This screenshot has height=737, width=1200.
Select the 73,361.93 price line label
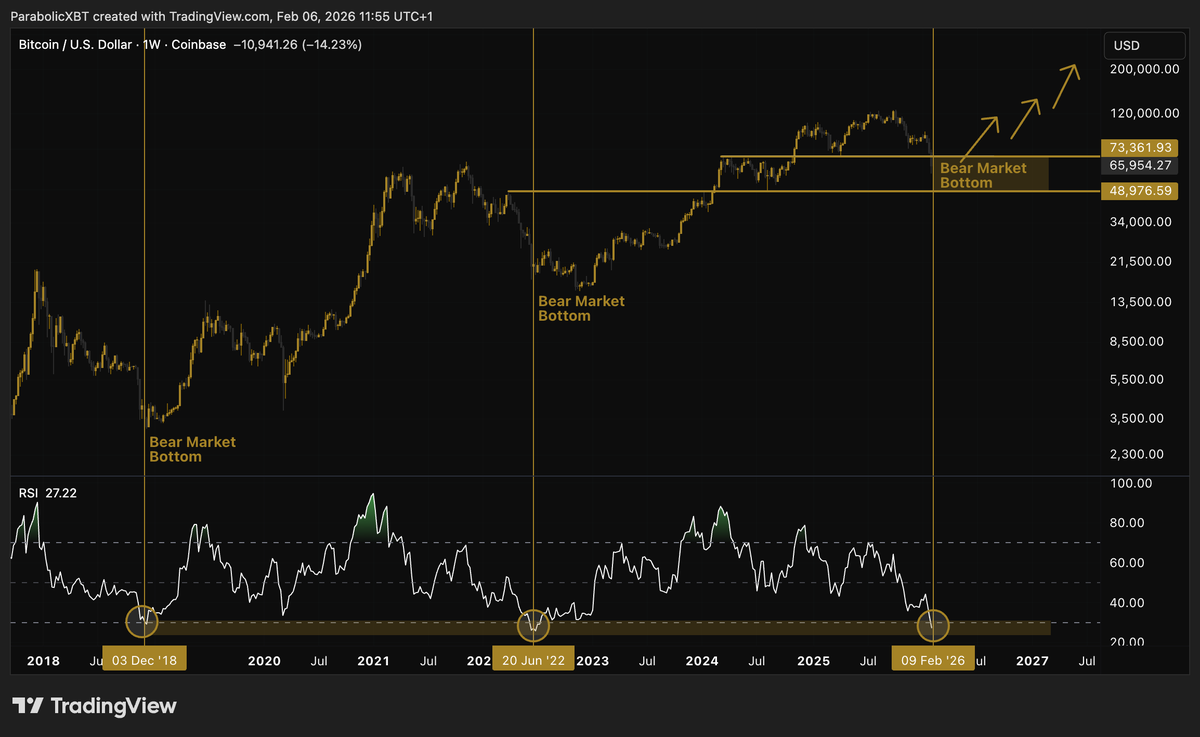click(x=1138, y=147)
